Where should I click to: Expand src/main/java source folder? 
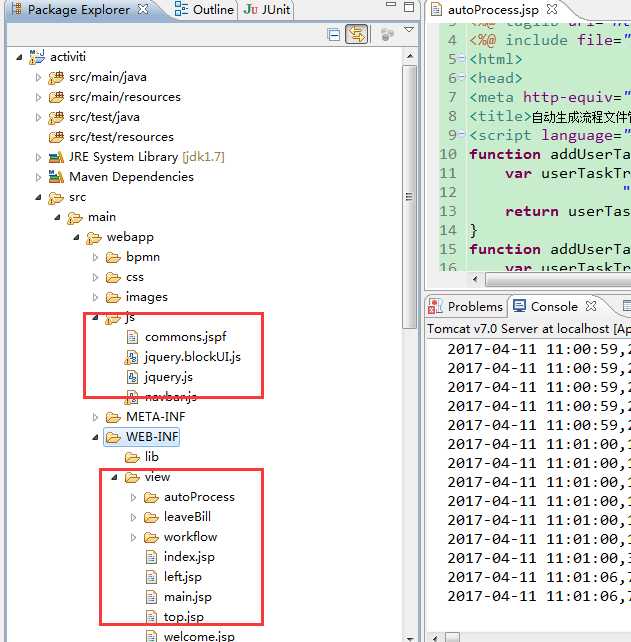click(x=38, y=77)
